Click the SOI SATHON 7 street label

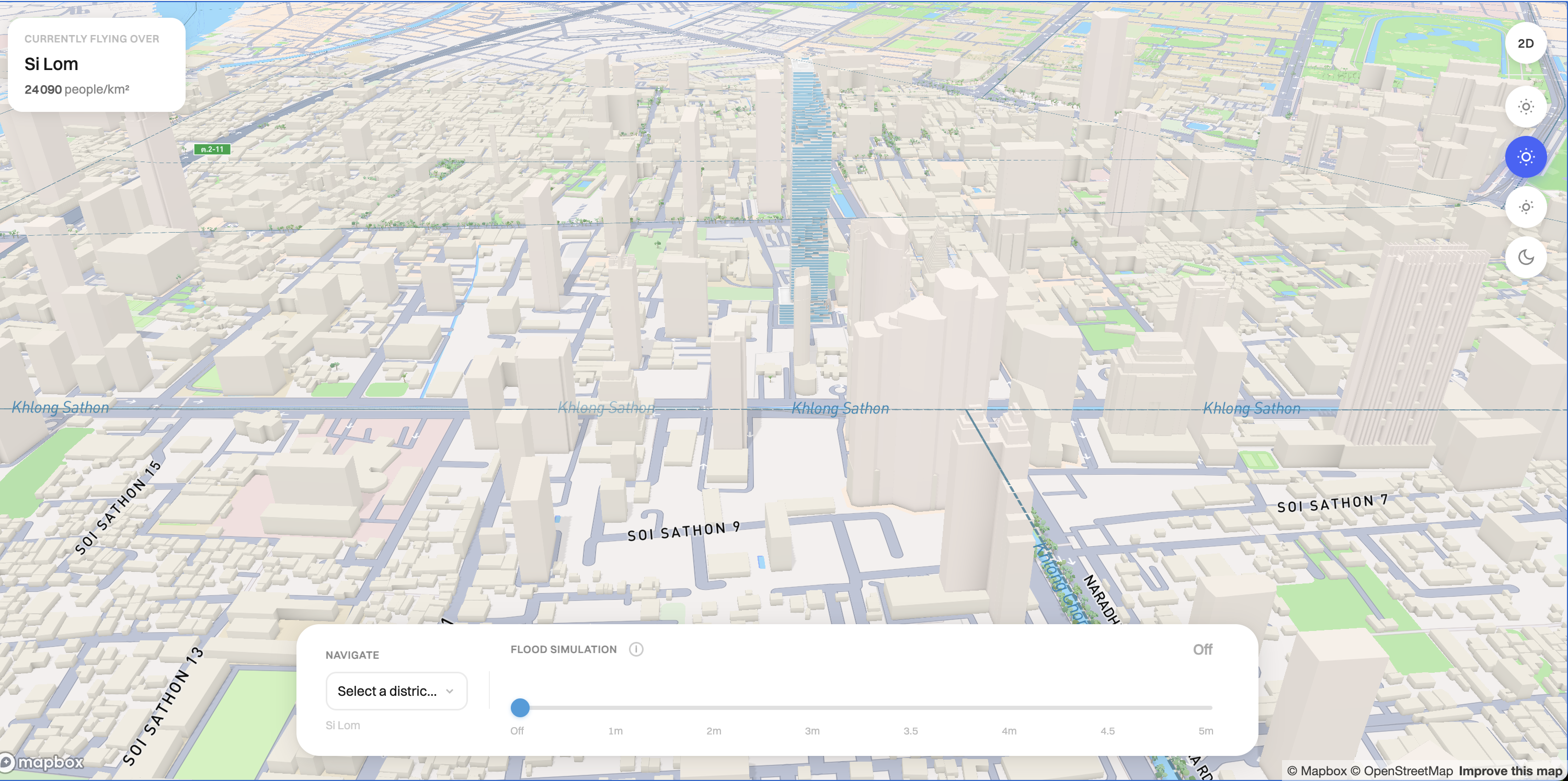pyautogui.click(x=1332, y=503)
